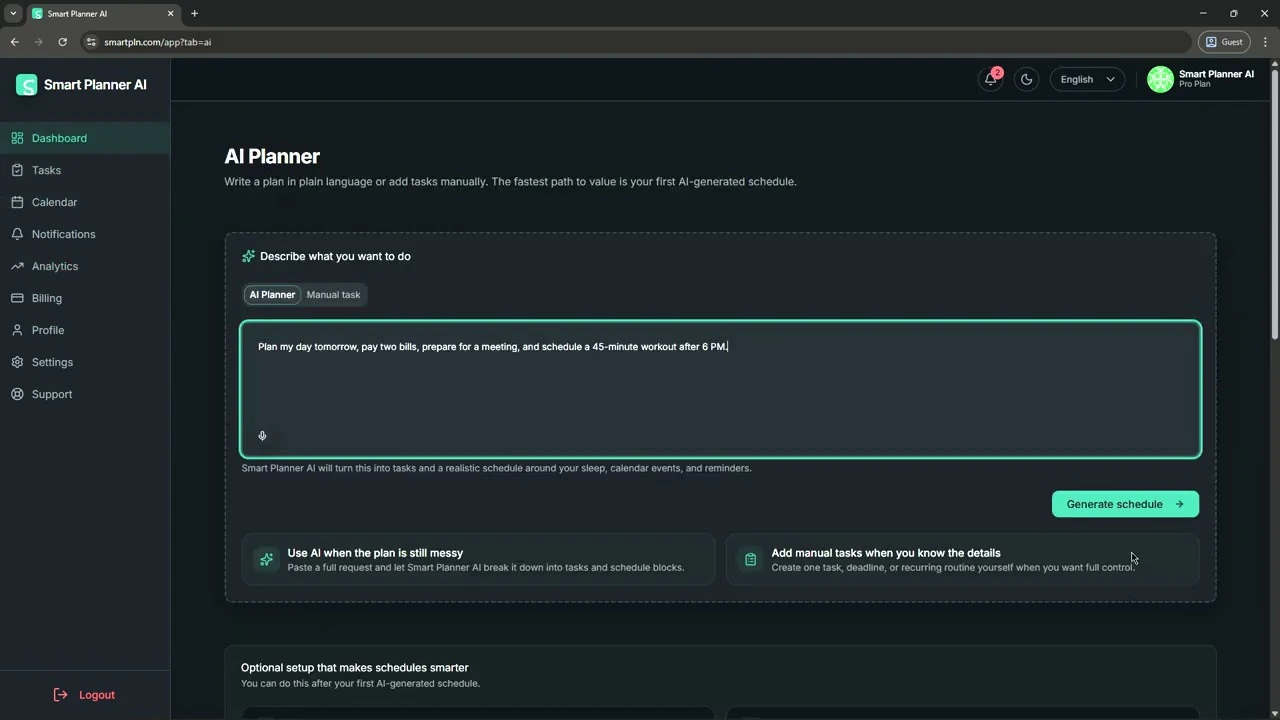Click the Settings gear icon in sidebar

tap(17, 362)
